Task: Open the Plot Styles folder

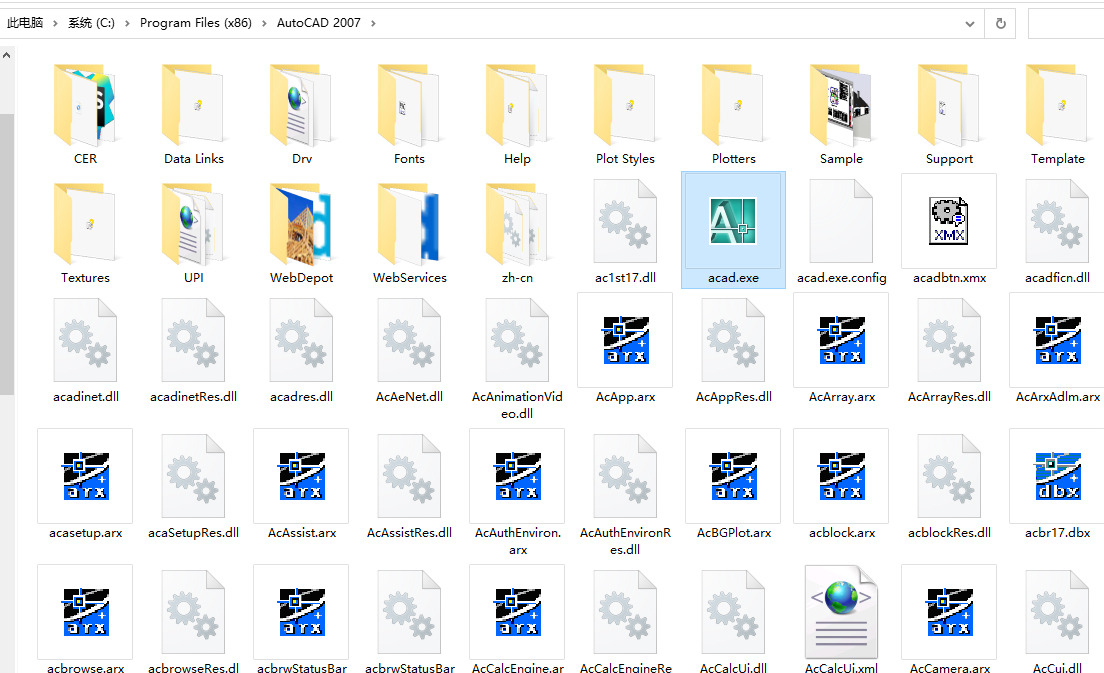Action: pos(625,106)
